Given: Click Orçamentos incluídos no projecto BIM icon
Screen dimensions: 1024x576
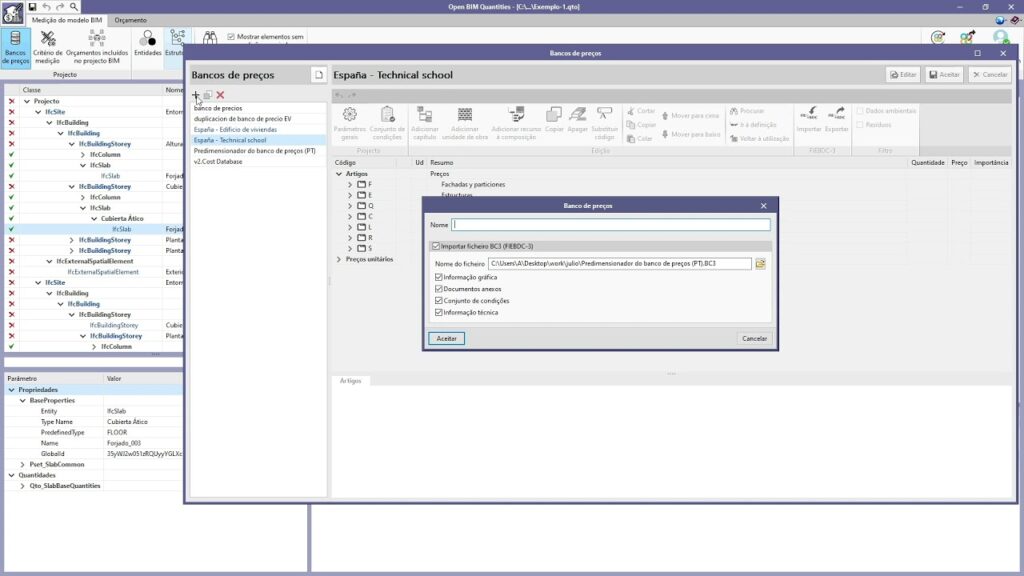Looking at the screenshot, I should click(x=97, y=48).
